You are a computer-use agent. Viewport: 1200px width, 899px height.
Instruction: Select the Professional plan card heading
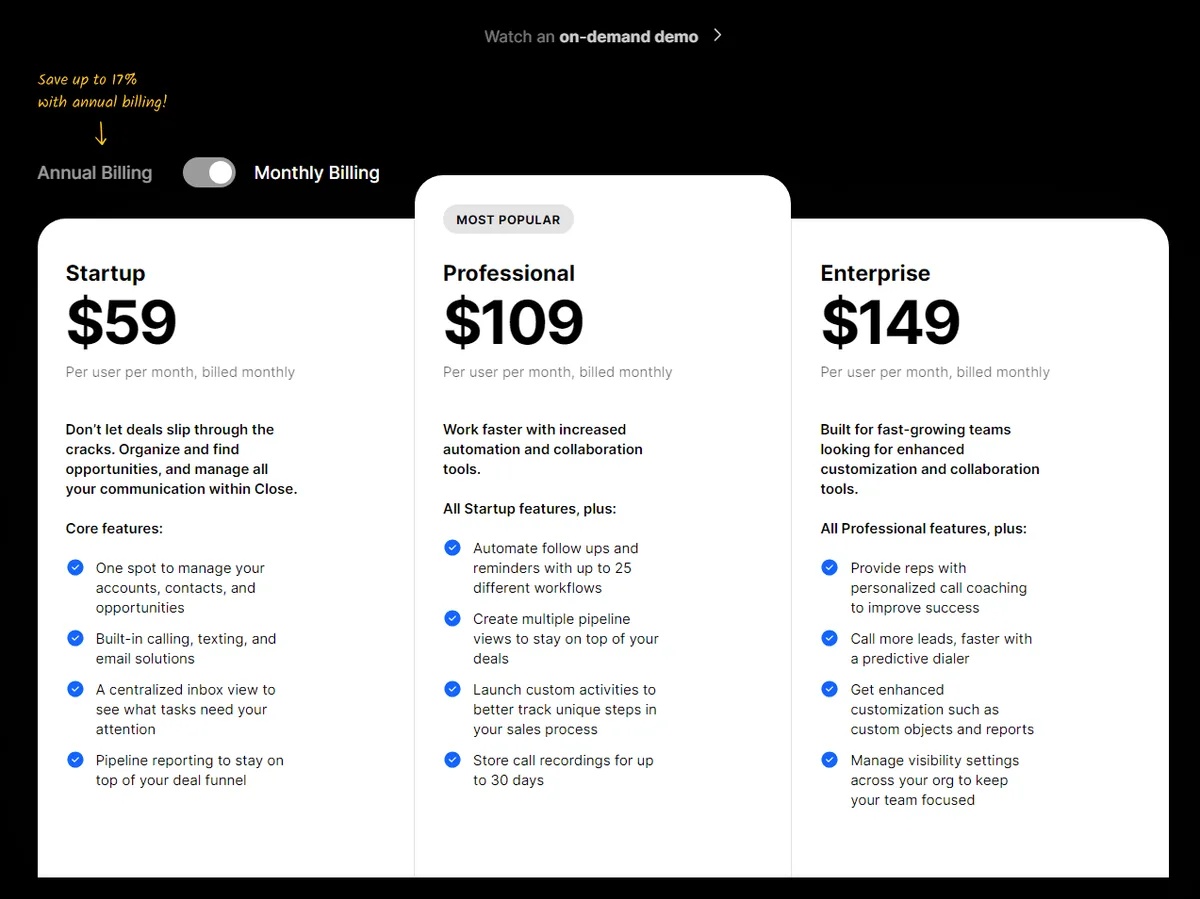click(509, 272)
